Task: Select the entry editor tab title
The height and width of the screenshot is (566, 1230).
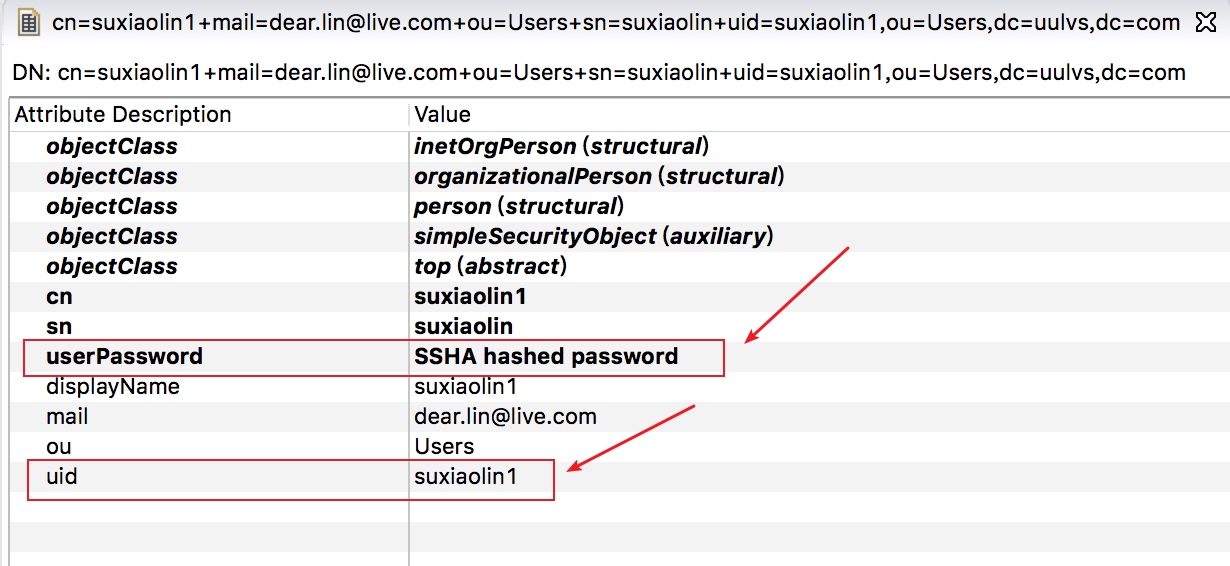Action: pos(615,22)
